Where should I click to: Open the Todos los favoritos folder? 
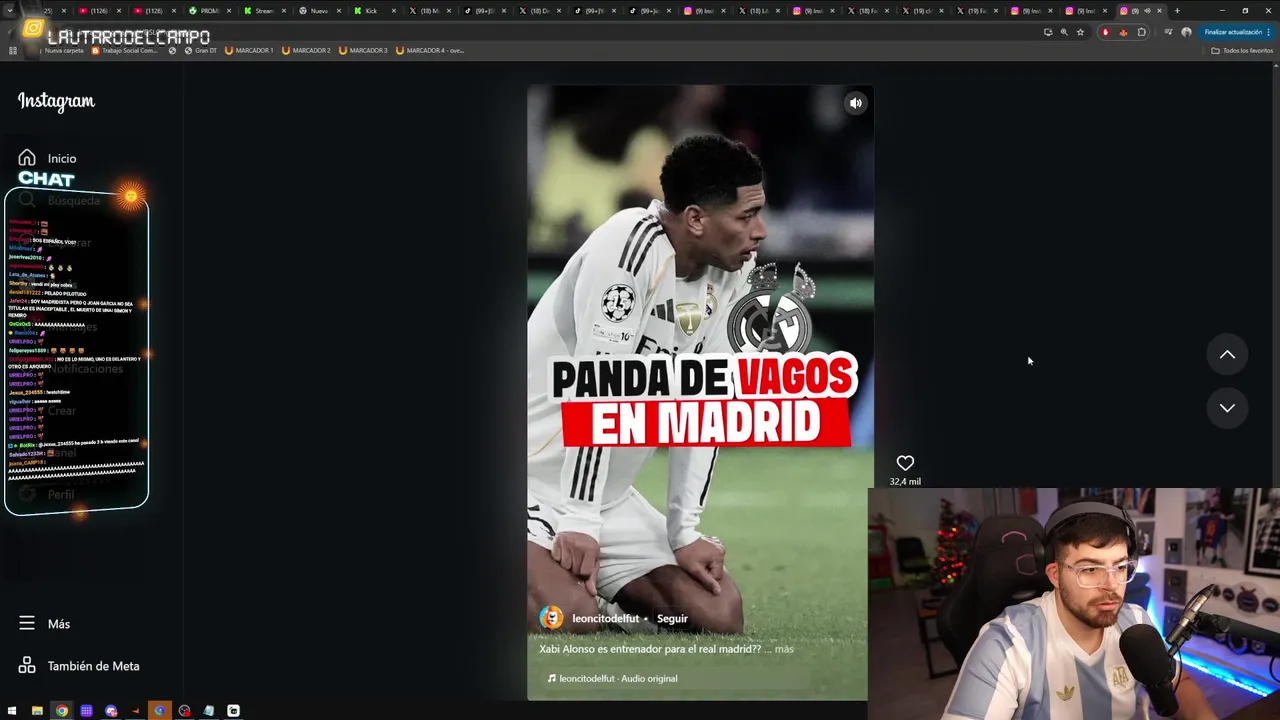pyautogui.click(x=1242, y=50)
